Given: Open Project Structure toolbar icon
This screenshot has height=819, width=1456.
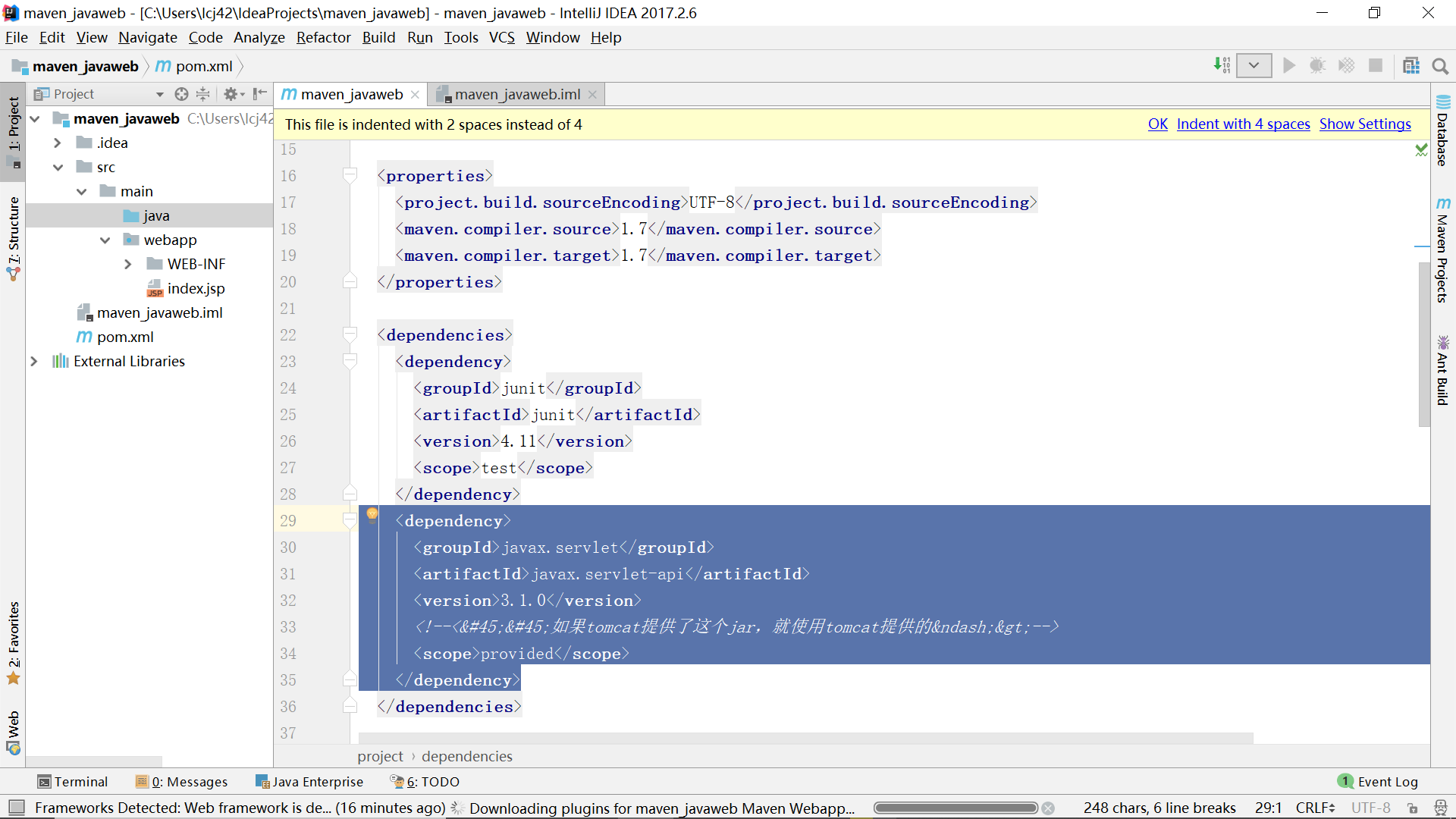Looking at the screenshot, I should point(1410,66).
